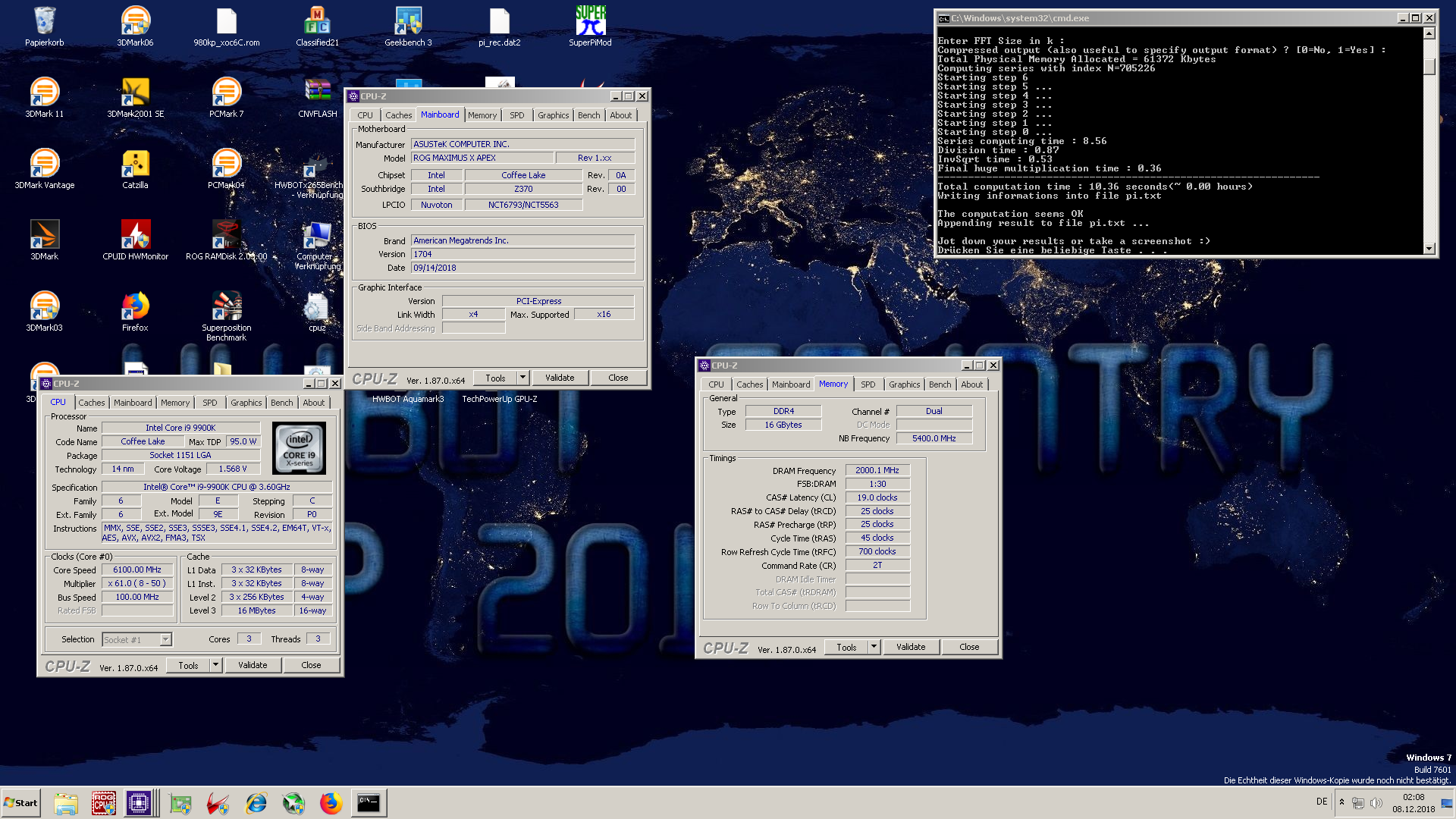The image size is (1456, 819).
Task: Open About tab in Memory window
Action: point(971,384)
